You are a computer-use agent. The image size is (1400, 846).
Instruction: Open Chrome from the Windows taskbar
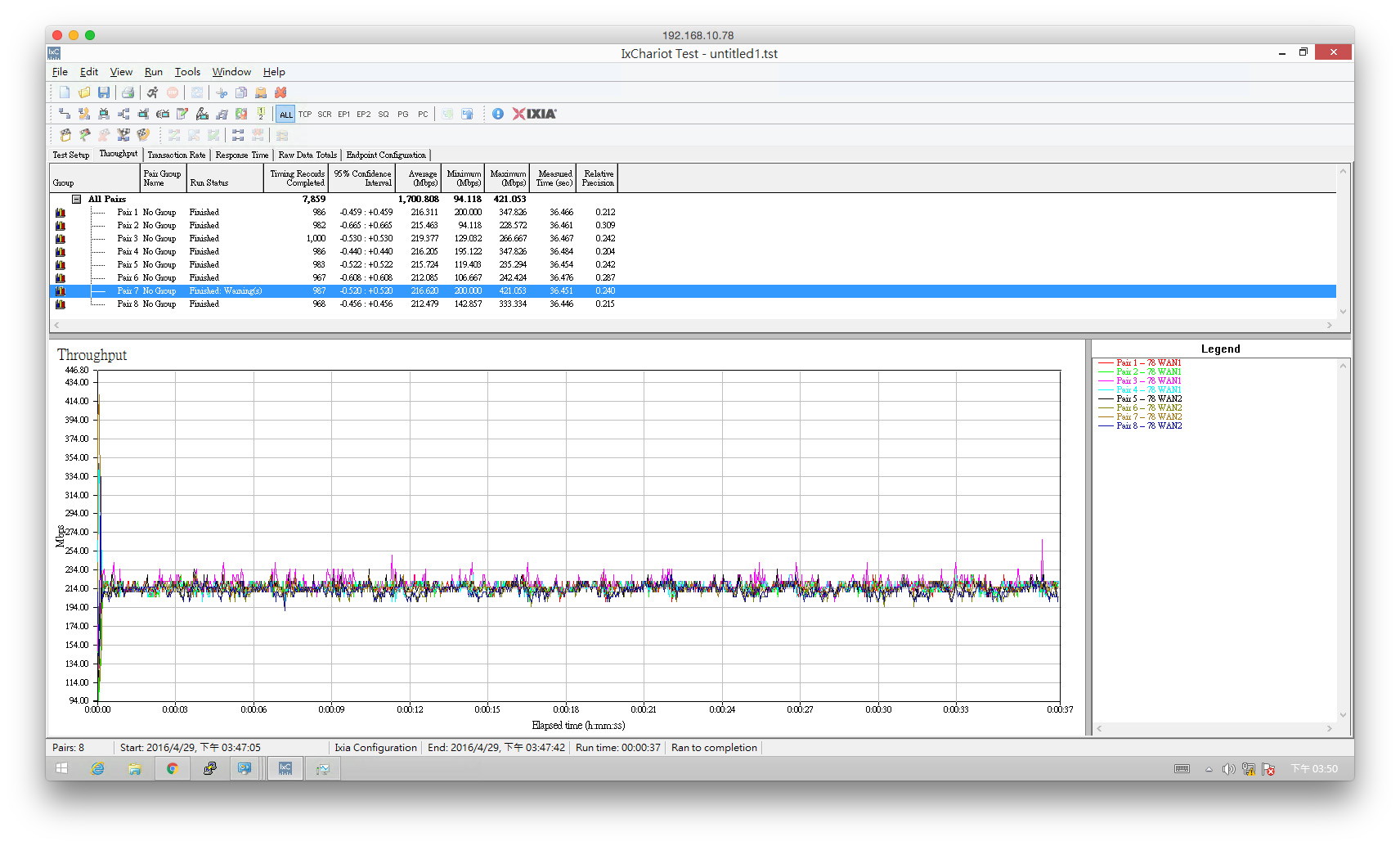(x=172, y=768)
